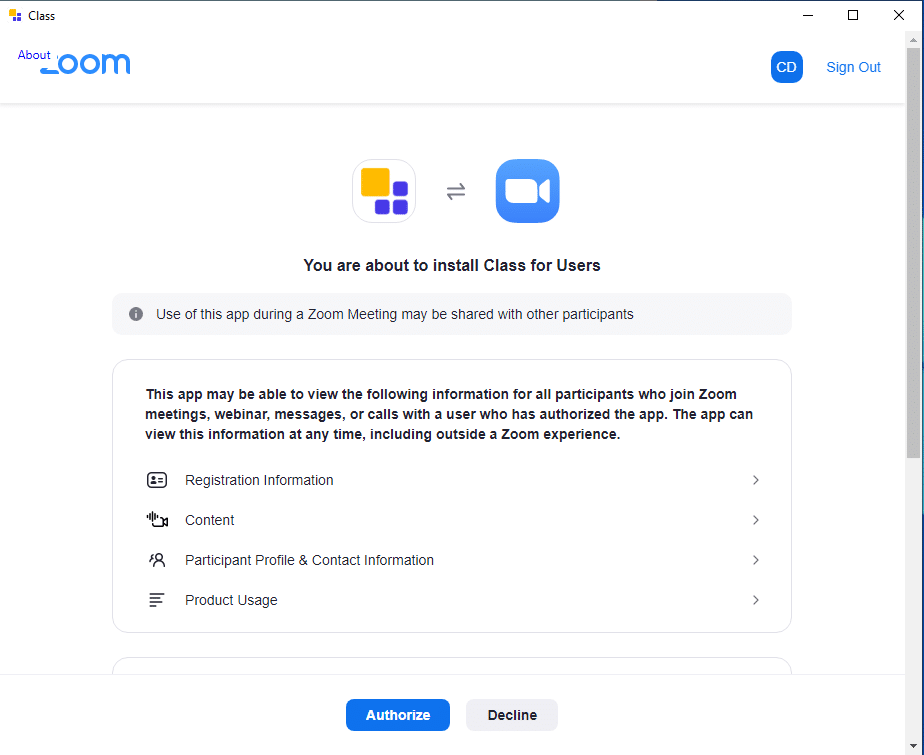924x755 pixels.
Task: Click the Registration Information row label
Action: [259, 480]
